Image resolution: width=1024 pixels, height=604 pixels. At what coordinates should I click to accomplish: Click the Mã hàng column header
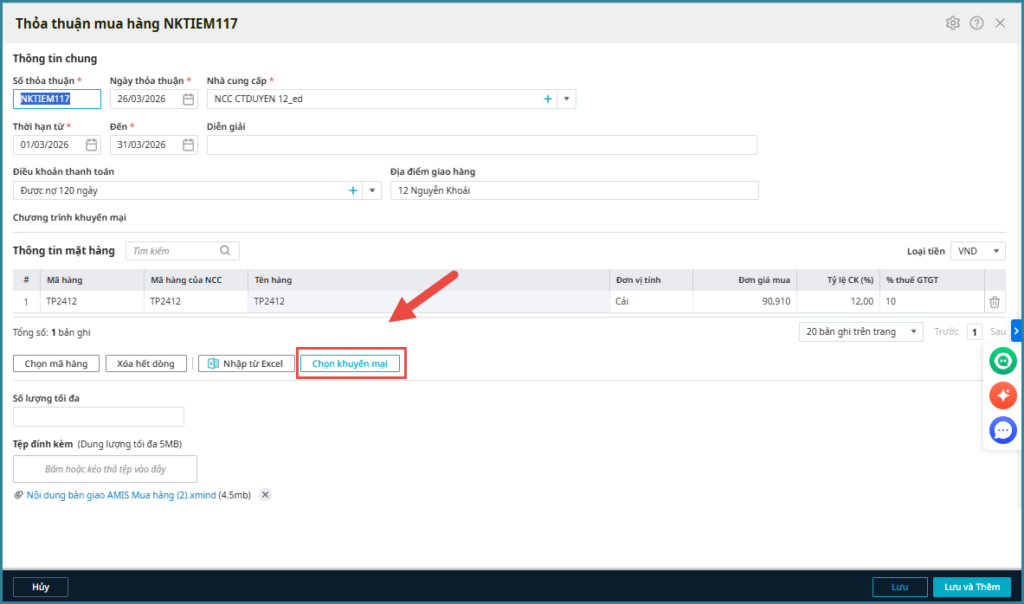click(x=91, y=280)
